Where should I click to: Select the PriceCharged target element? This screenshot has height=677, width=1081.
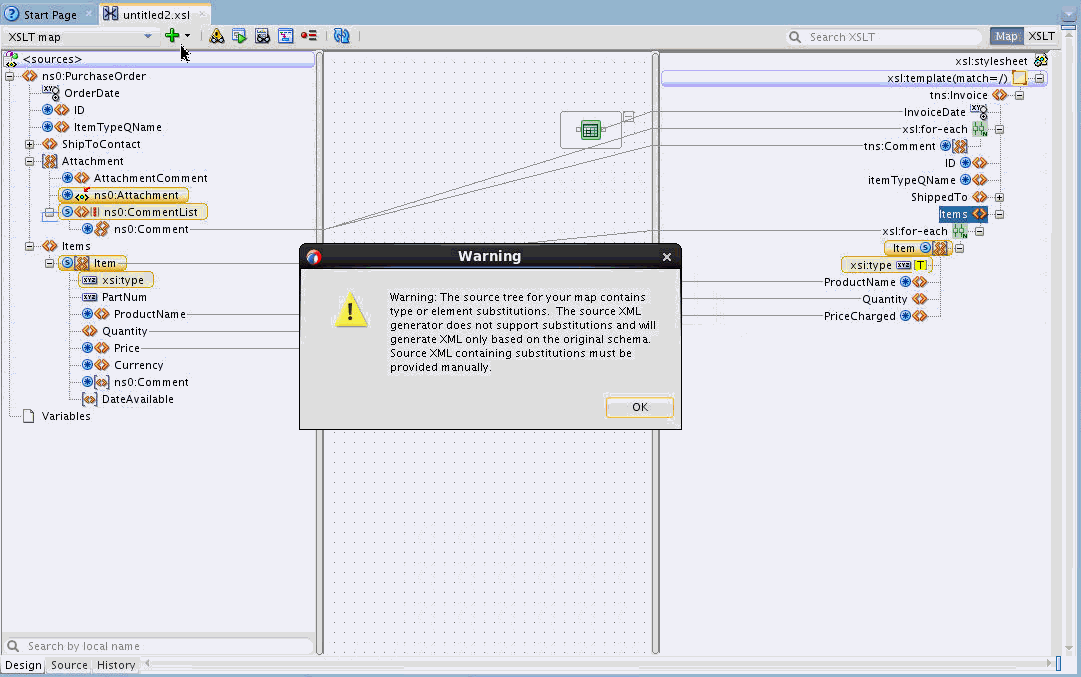coord(860,316)
